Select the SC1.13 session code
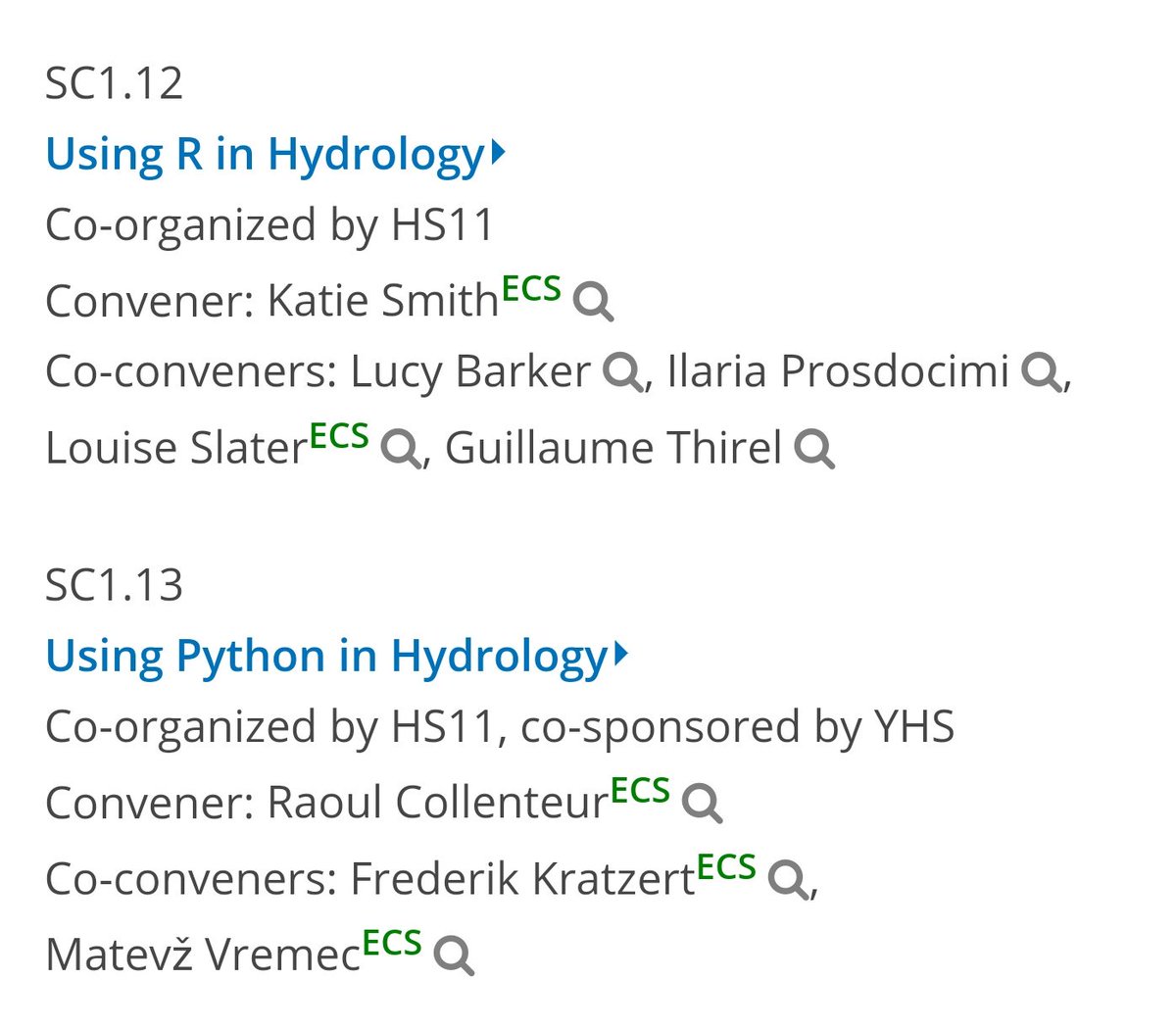The height and width of the screenshot is (1029, 1176). coord(115,585)
